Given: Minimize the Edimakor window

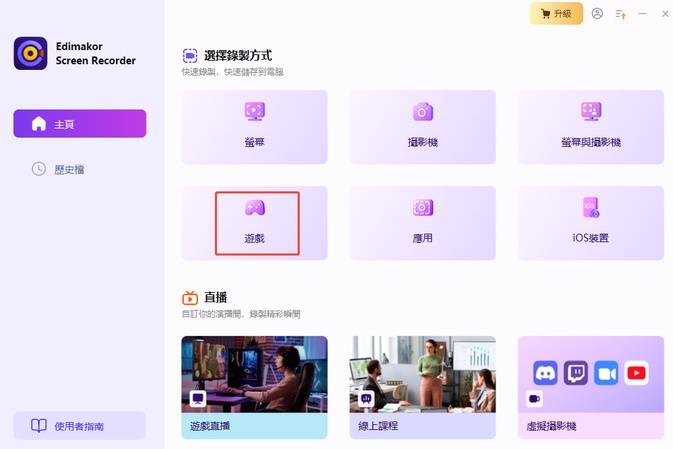Looking at the screenshot, I should (x=642, y=14).
